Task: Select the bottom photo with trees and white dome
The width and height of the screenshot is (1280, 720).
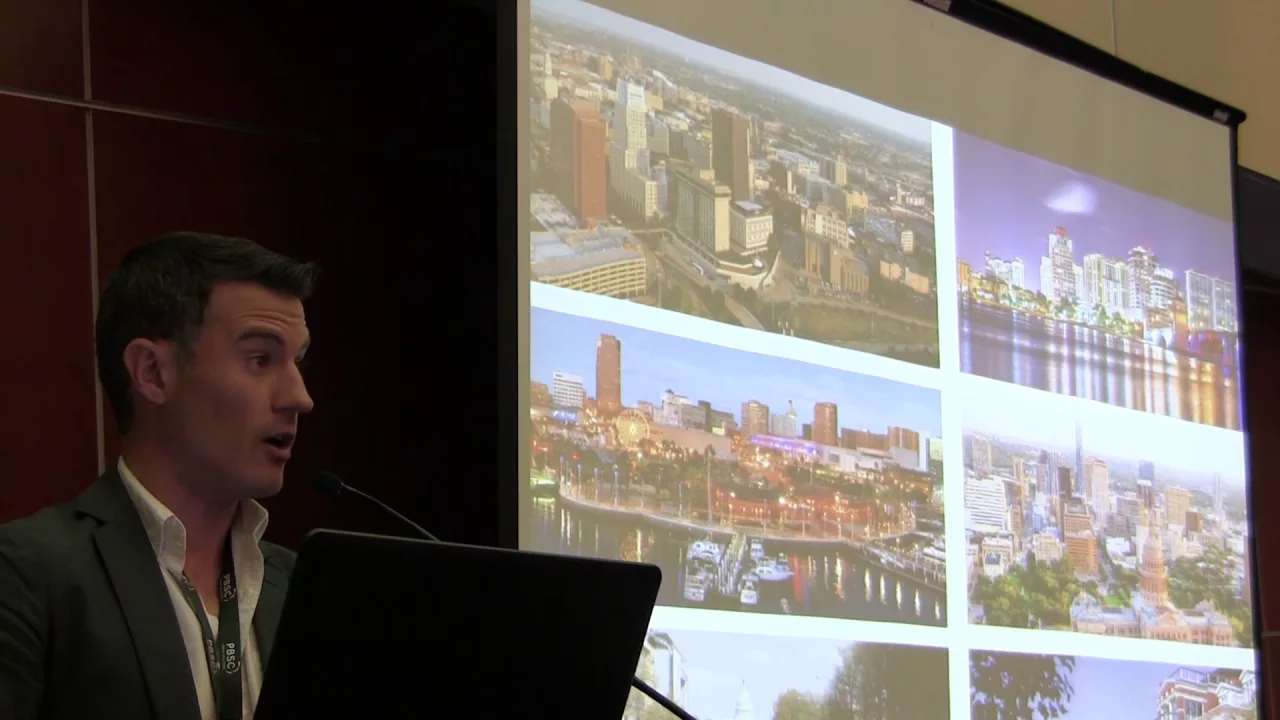Action: point(787,676)
